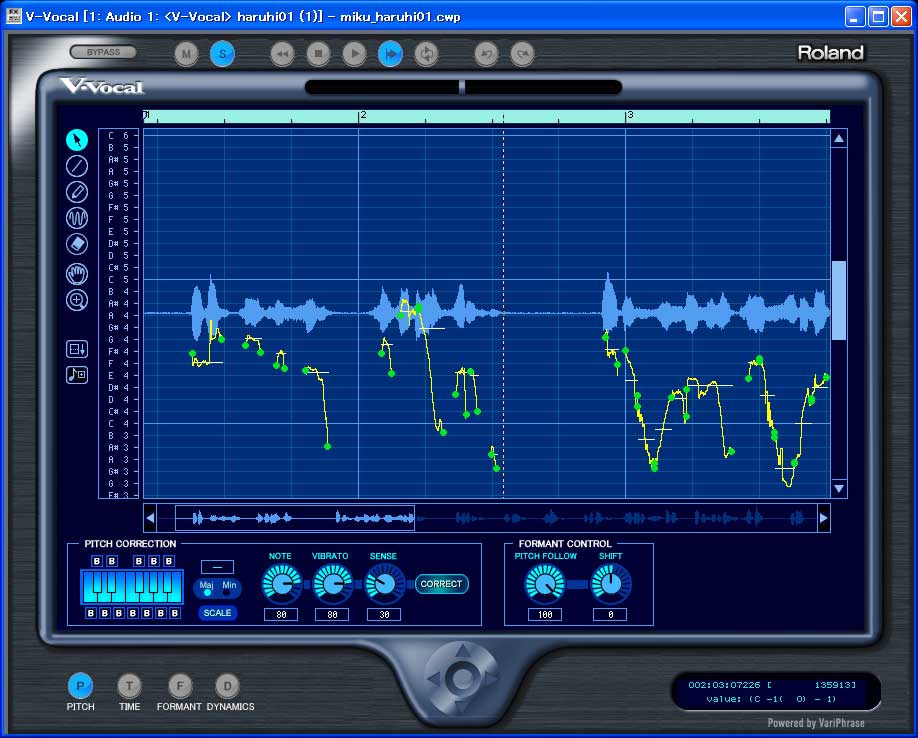Select the Hand scroll tool
This screenshot has width=918, height=738.
77,273
